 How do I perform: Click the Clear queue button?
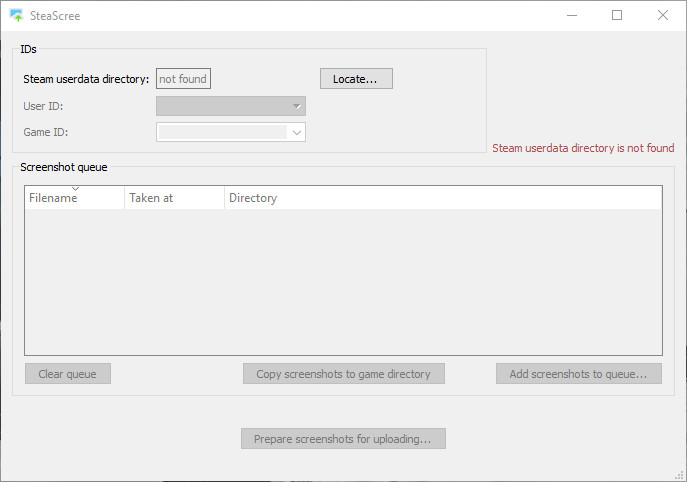(68, 374)
